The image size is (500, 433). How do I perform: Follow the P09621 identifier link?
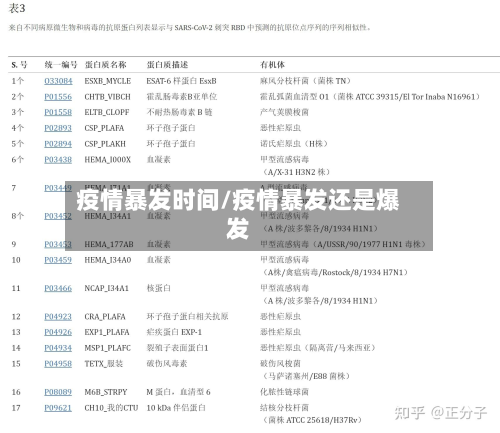[x=58, y=408]
